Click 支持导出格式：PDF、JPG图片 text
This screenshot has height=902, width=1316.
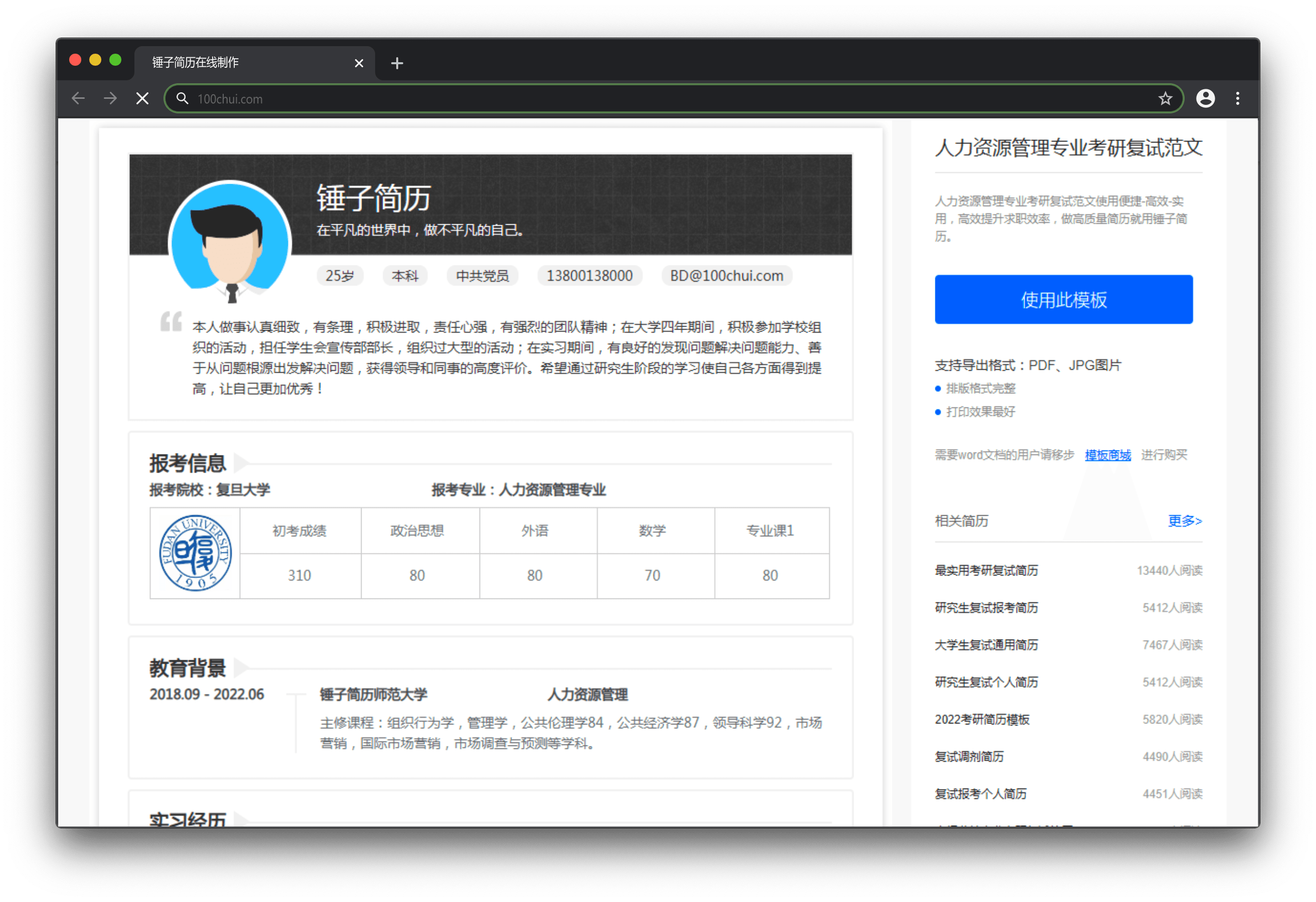[x=1028, y=365]
